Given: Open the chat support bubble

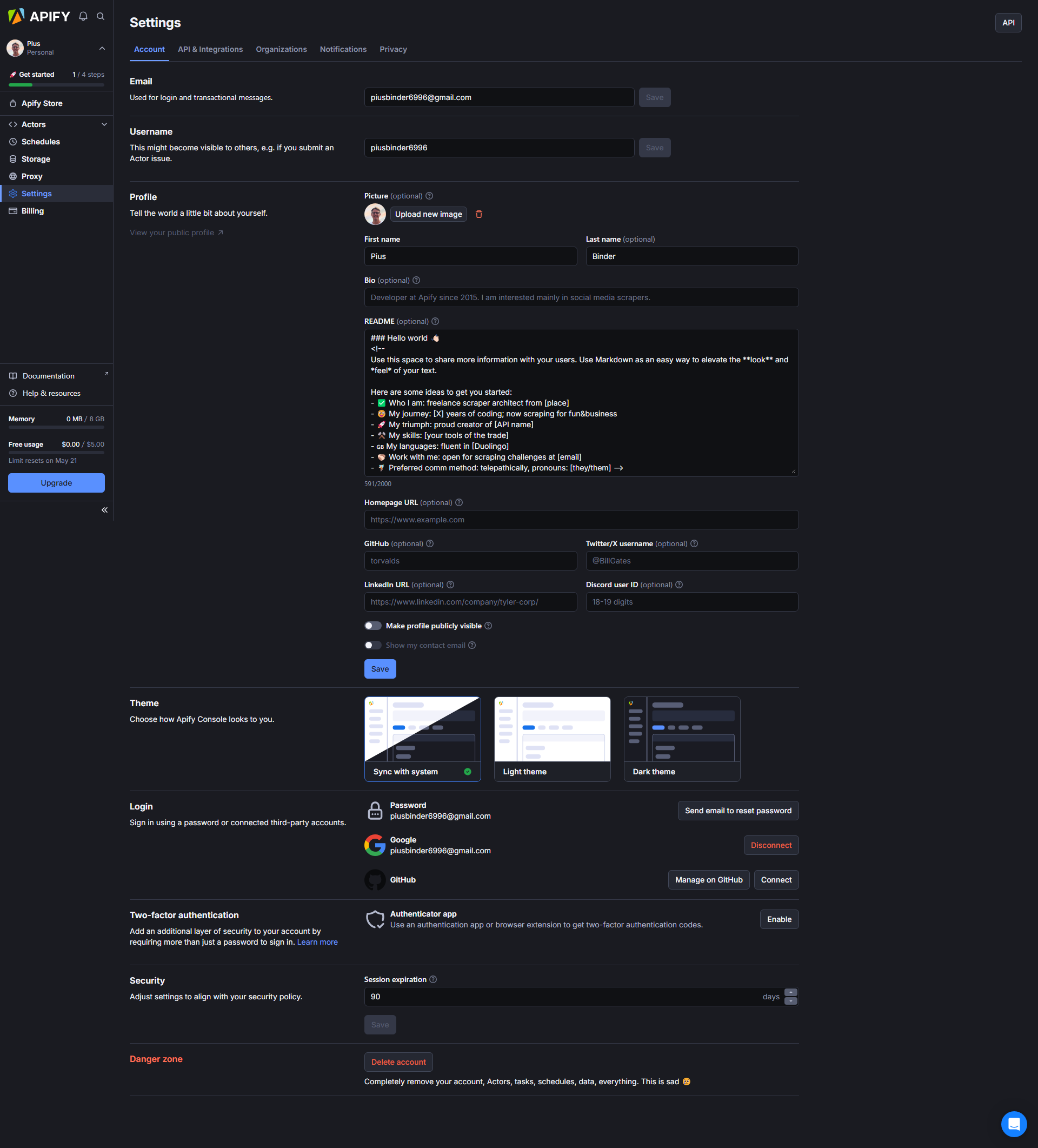Looking at the screenshot, I should point(1014,1124).
